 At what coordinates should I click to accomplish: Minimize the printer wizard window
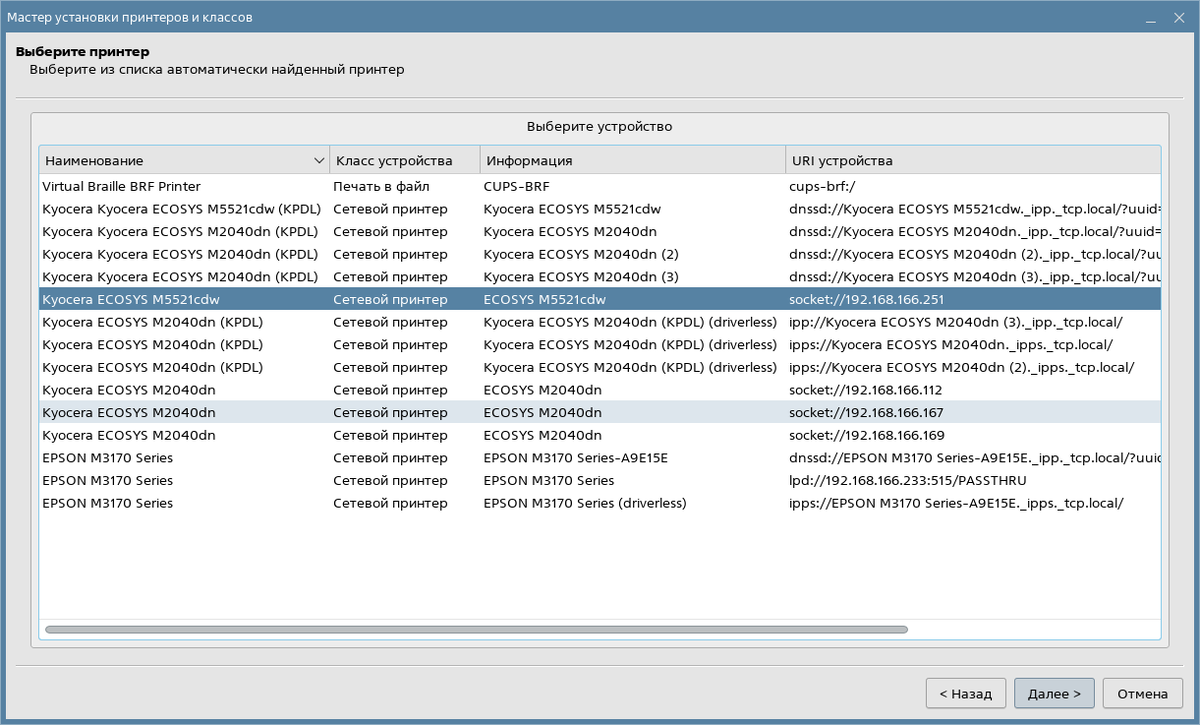(1151, 17)
